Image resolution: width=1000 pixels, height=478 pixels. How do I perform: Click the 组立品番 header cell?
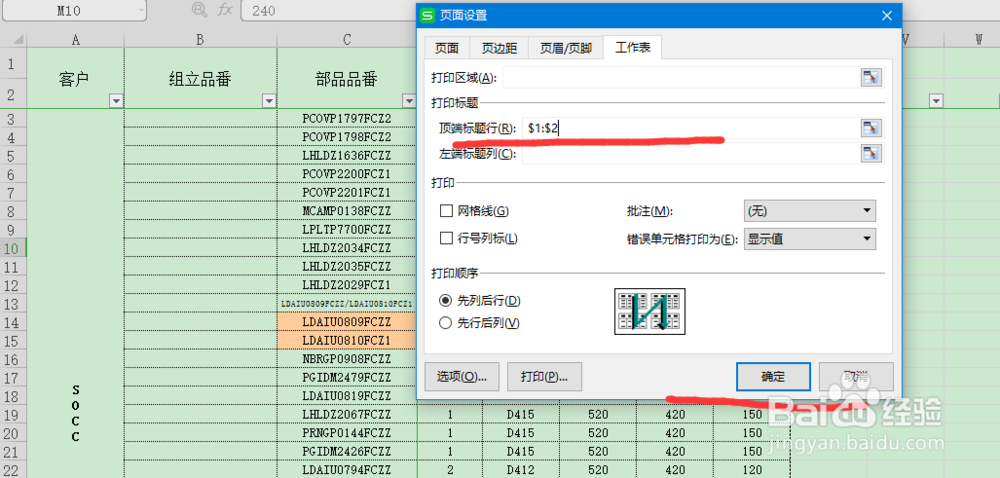coord(200,78)
